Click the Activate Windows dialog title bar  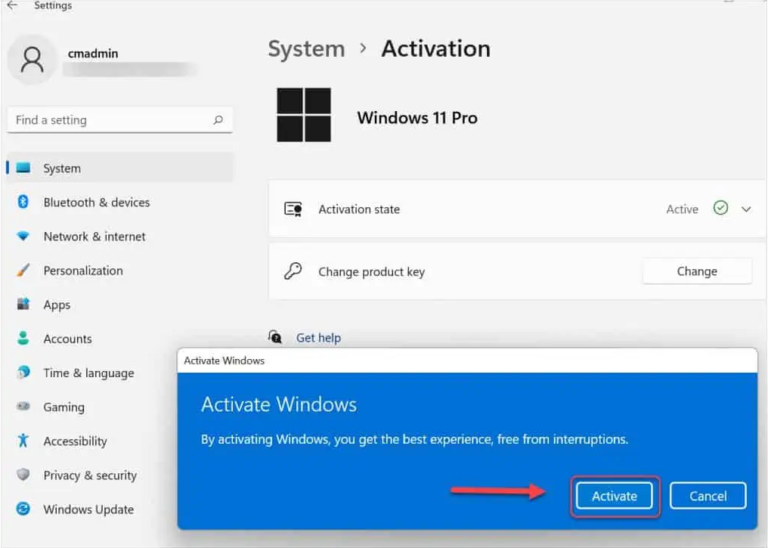(x=467, y=360)
